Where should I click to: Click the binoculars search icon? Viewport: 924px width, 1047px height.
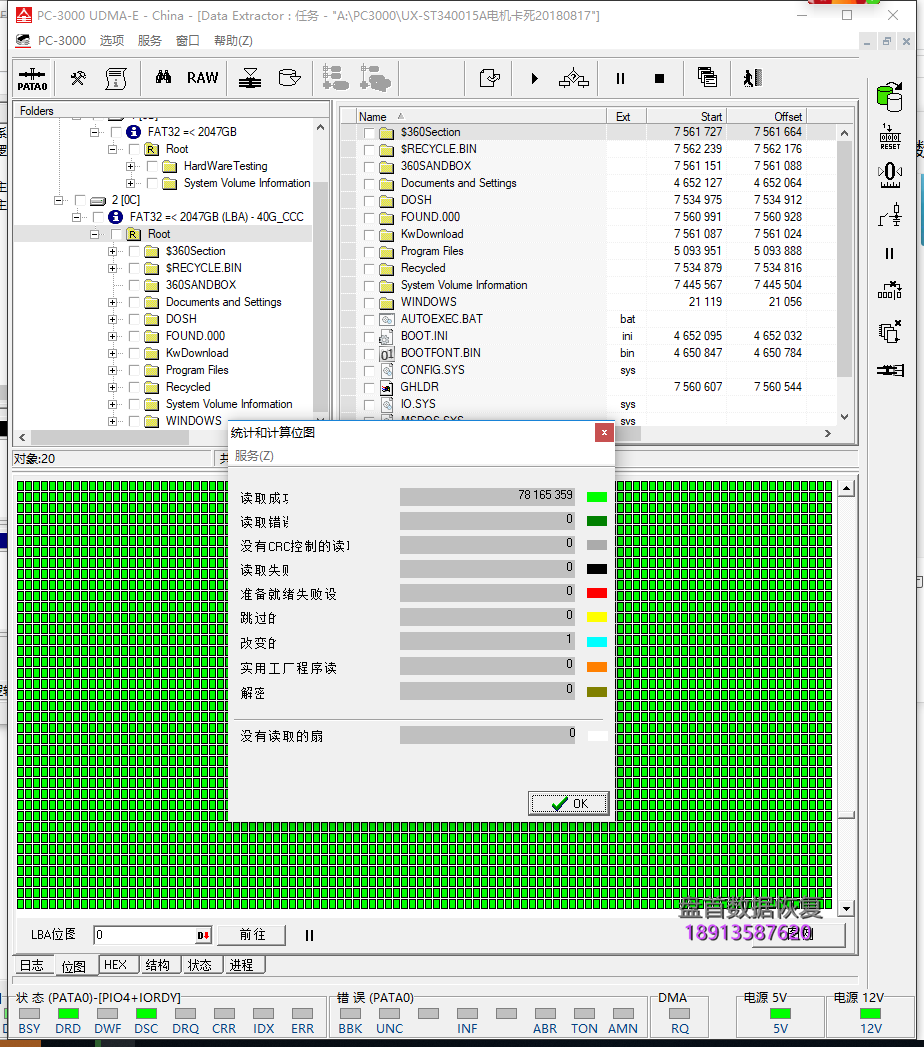click(163, 78)
